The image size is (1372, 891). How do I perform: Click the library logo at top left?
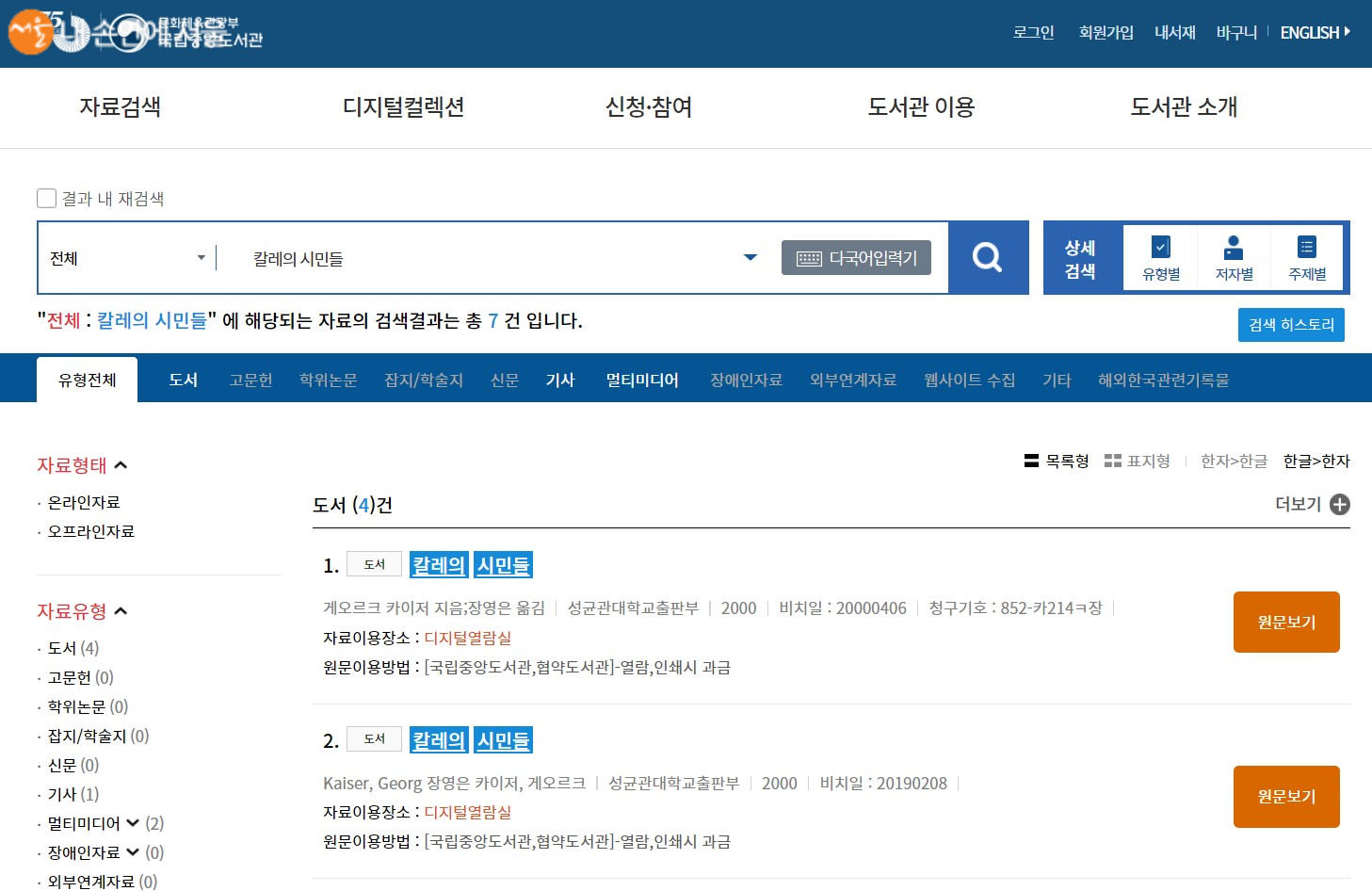tap(137, 32)
